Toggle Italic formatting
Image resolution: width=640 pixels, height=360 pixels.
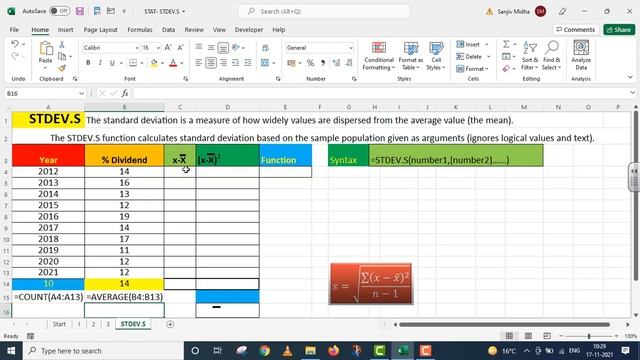100,63
